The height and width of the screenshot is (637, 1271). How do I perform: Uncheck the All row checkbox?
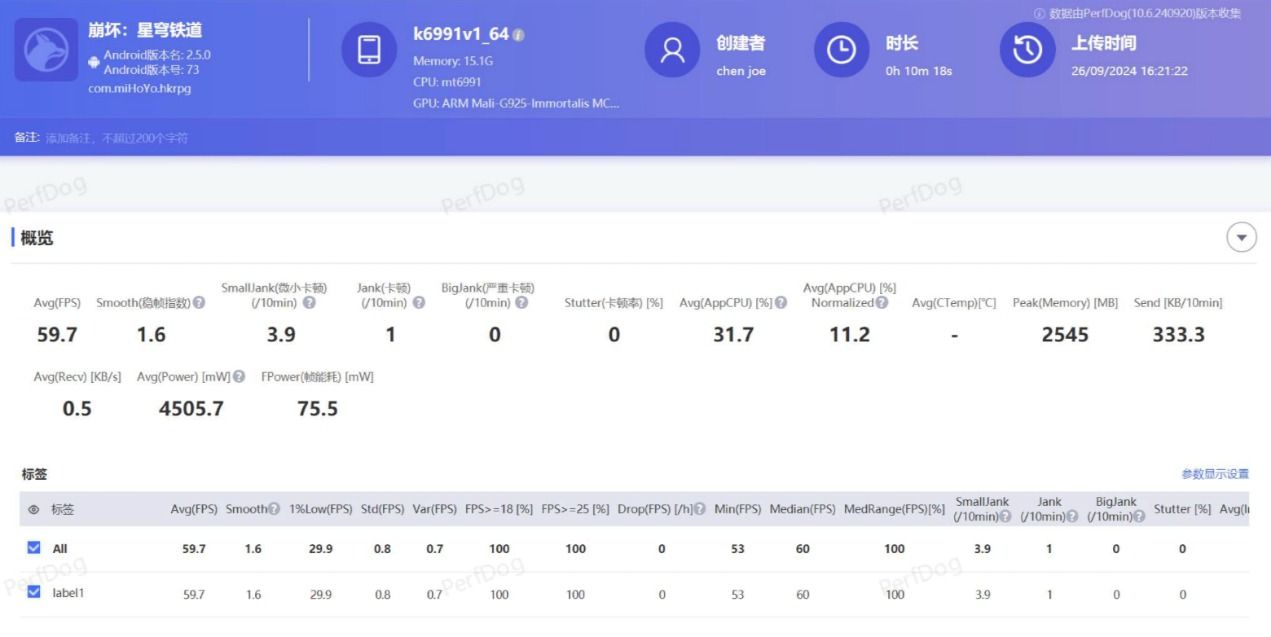click(x=34, y=548)
